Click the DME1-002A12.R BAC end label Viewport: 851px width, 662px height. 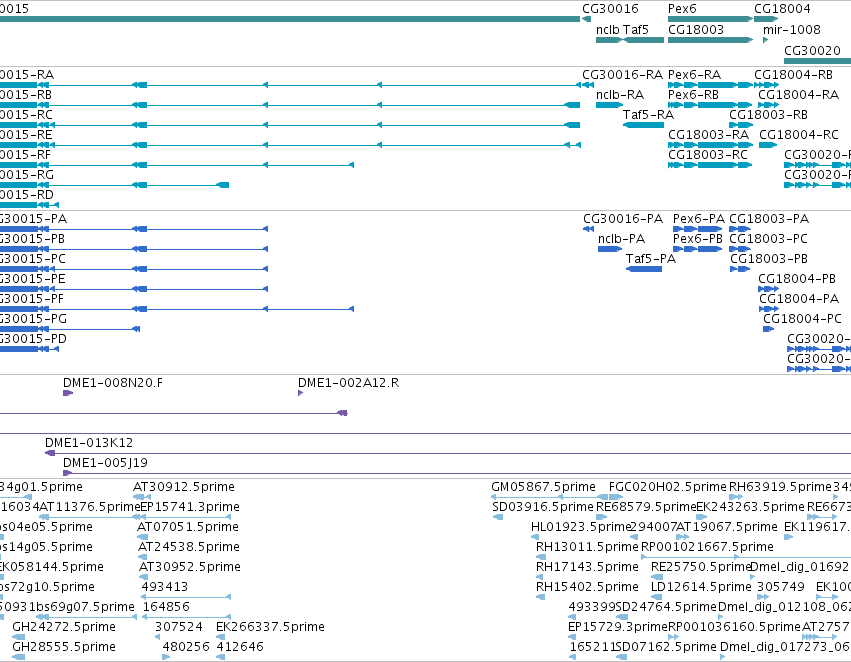(348, 383)
